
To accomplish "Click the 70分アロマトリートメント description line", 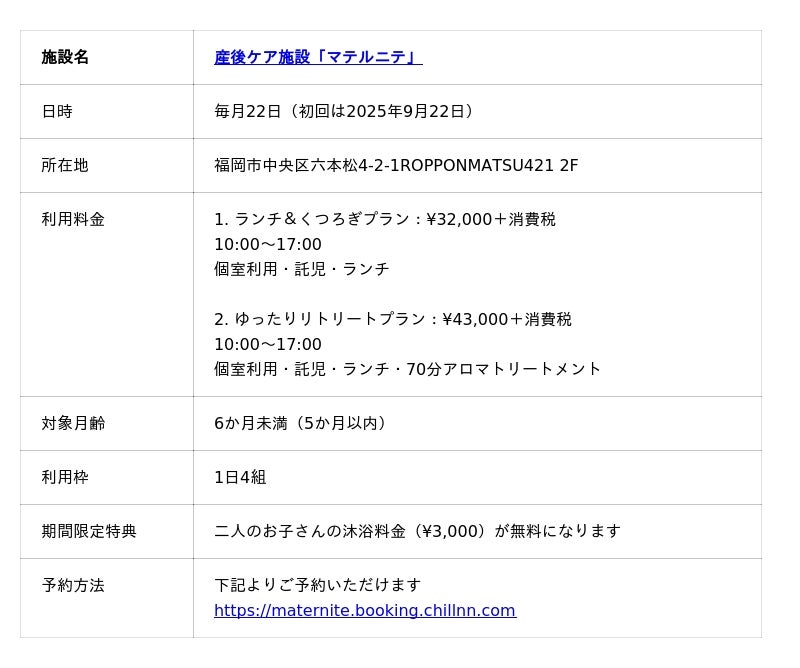I will (x=407, y=370).
